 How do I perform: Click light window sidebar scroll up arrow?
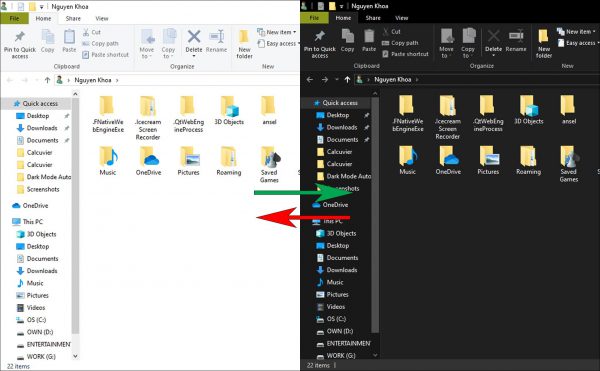point(75,94)
